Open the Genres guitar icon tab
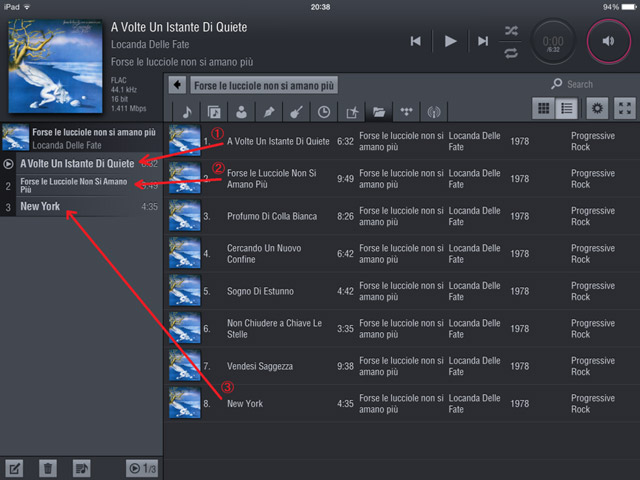Image resolution: width=640 pixels, height=480 pixels. pyautogui.click(x=297, y=111)
